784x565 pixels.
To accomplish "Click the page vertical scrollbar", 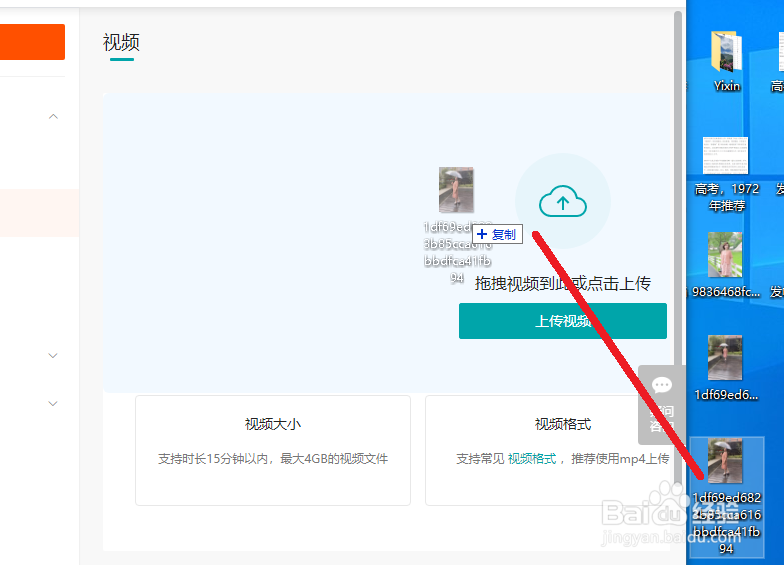I will pos(678,250).
